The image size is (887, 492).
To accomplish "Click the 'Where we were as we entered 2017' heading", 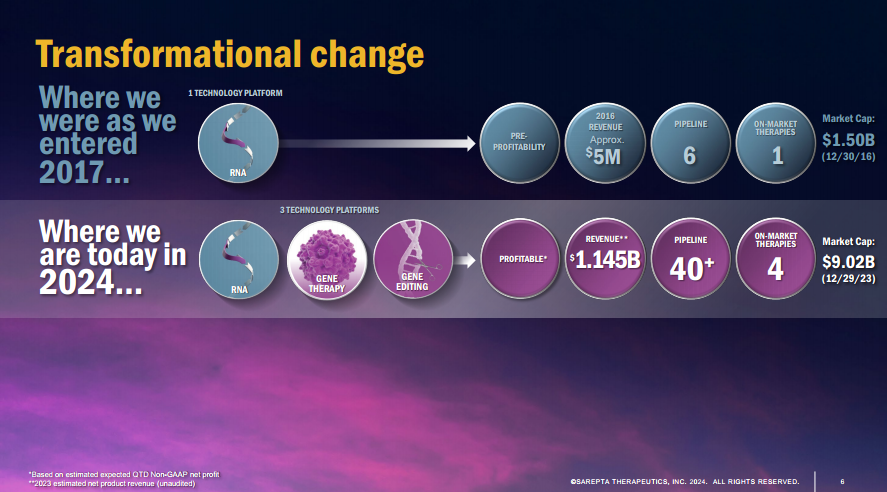I will (107, 135).
